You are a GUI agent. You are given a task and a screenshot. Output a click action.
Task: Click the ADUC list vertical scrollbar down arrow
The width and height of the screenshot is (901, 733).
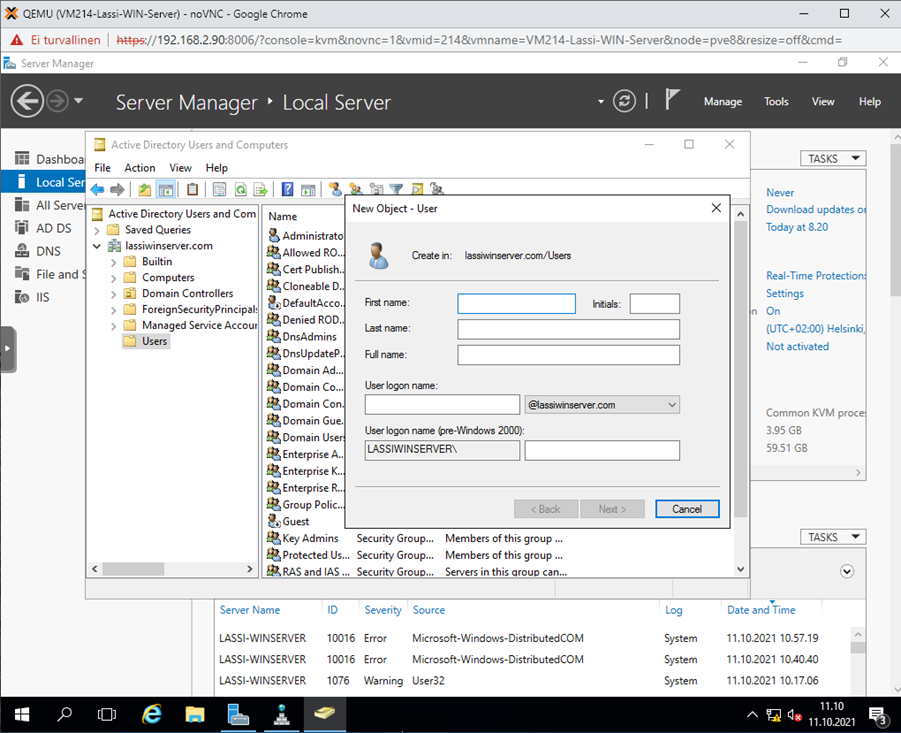click(741, 569)
